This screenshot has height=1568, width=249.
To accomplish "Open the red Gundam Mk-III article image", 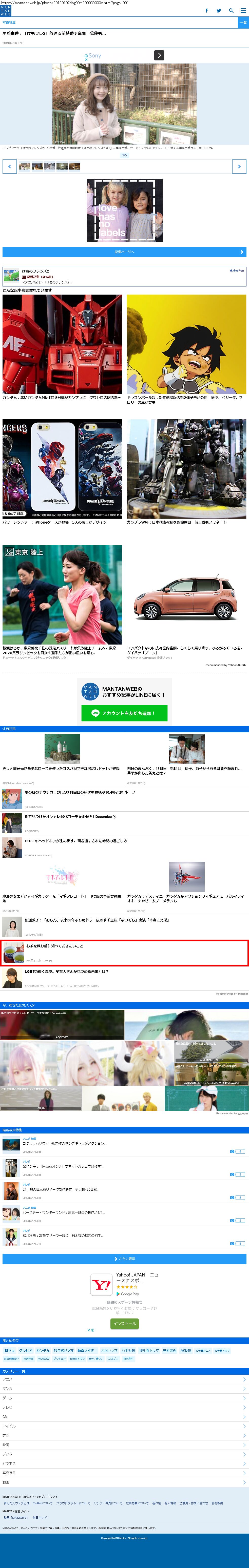I will click(x=62, y=344).
